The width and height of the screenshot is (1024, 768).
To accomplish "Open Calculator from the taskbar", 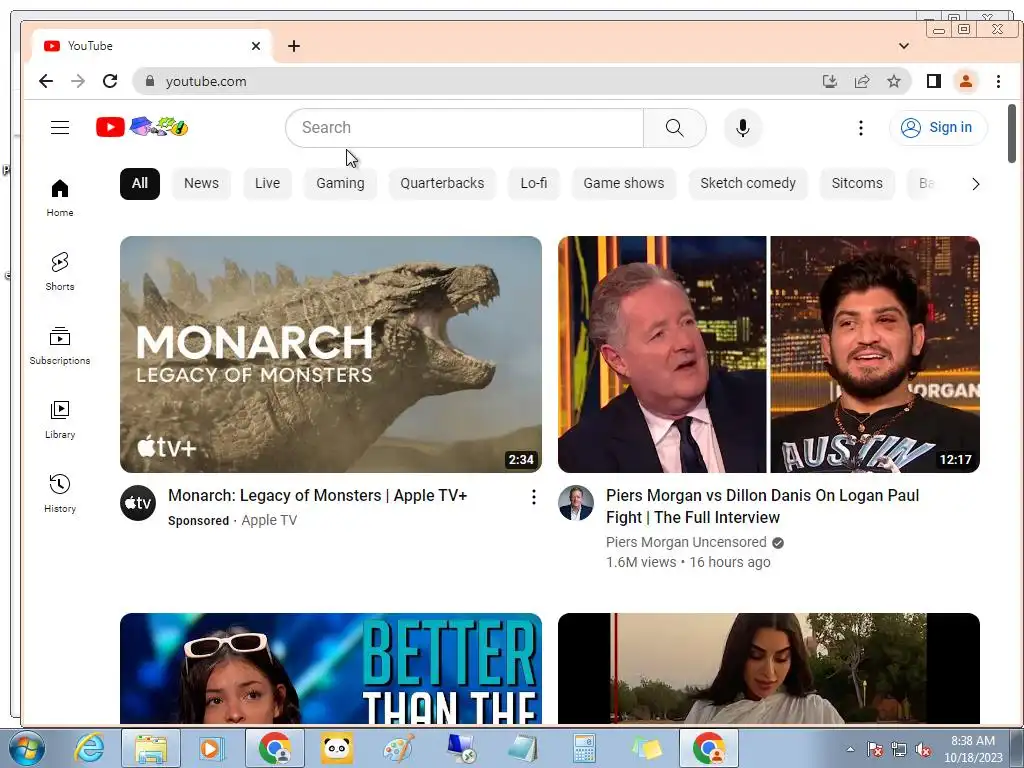I will (584, 748).
